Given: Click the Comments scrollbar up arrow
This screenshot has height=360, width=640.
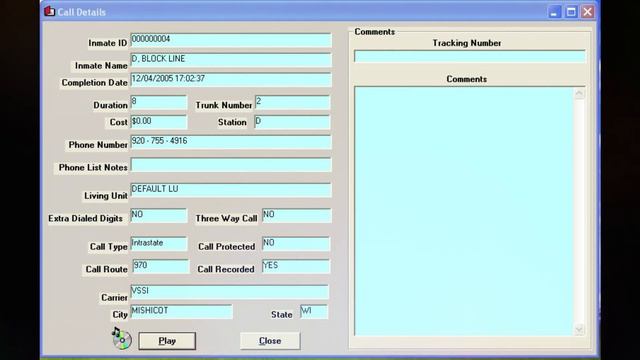Looking at the screenshot, I should coord(579,94).
